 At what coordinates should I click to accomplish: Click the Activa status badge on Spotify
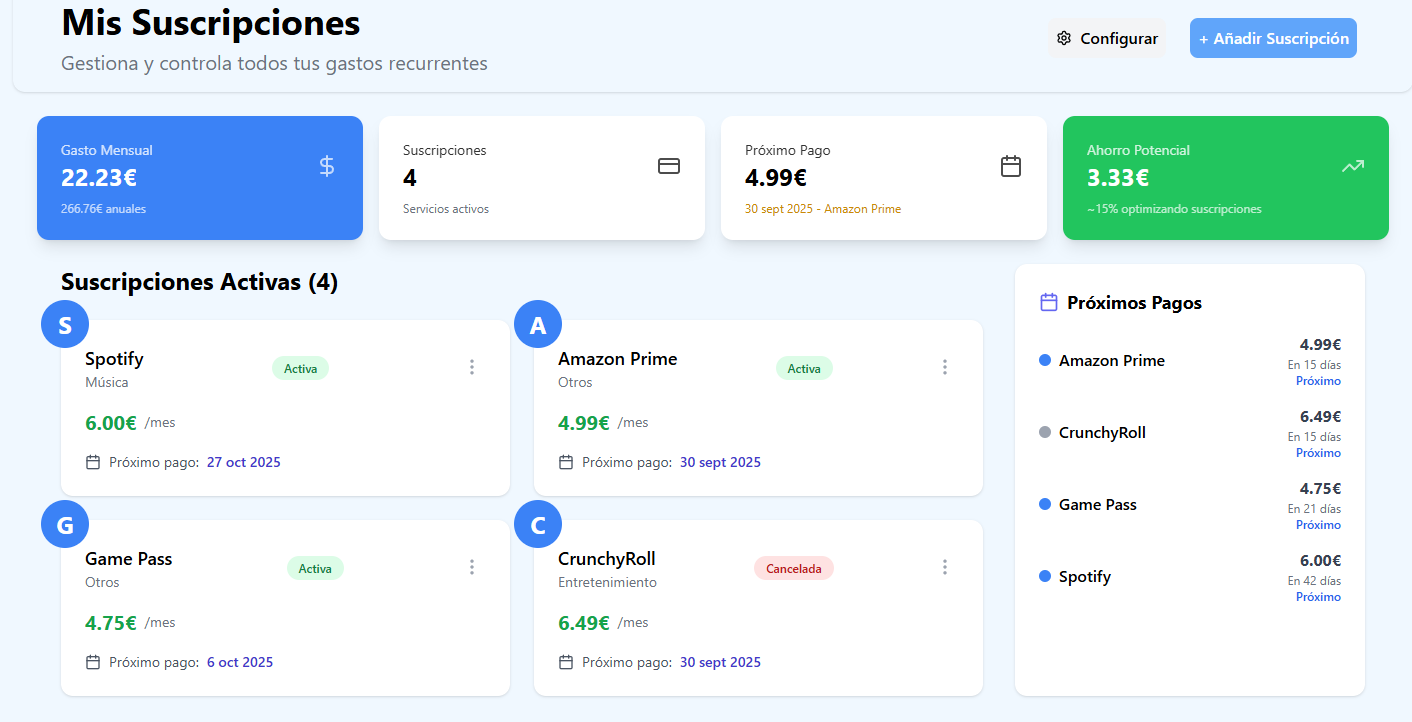click(x=300, y=369)
